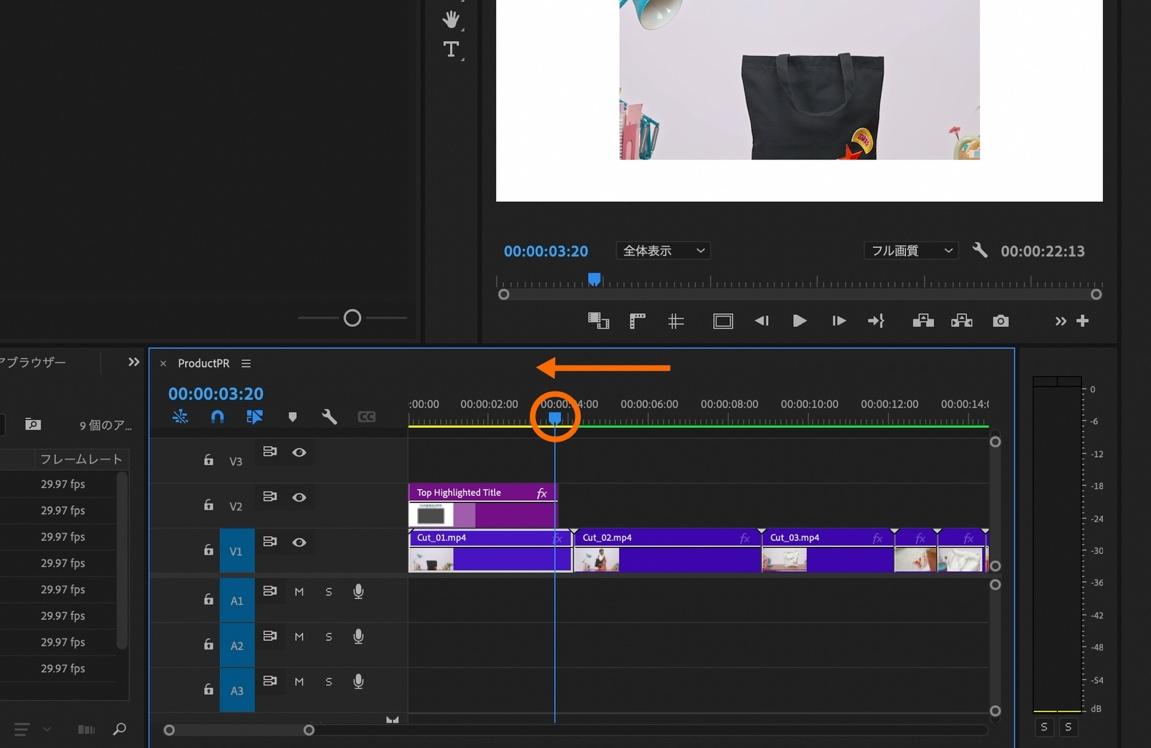Enable voice-over record on A1

tap(358, 591)
